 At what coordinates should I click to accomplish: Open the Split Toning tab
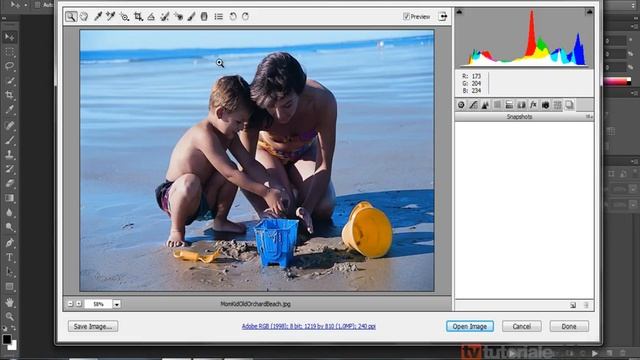tap(509, 105)
